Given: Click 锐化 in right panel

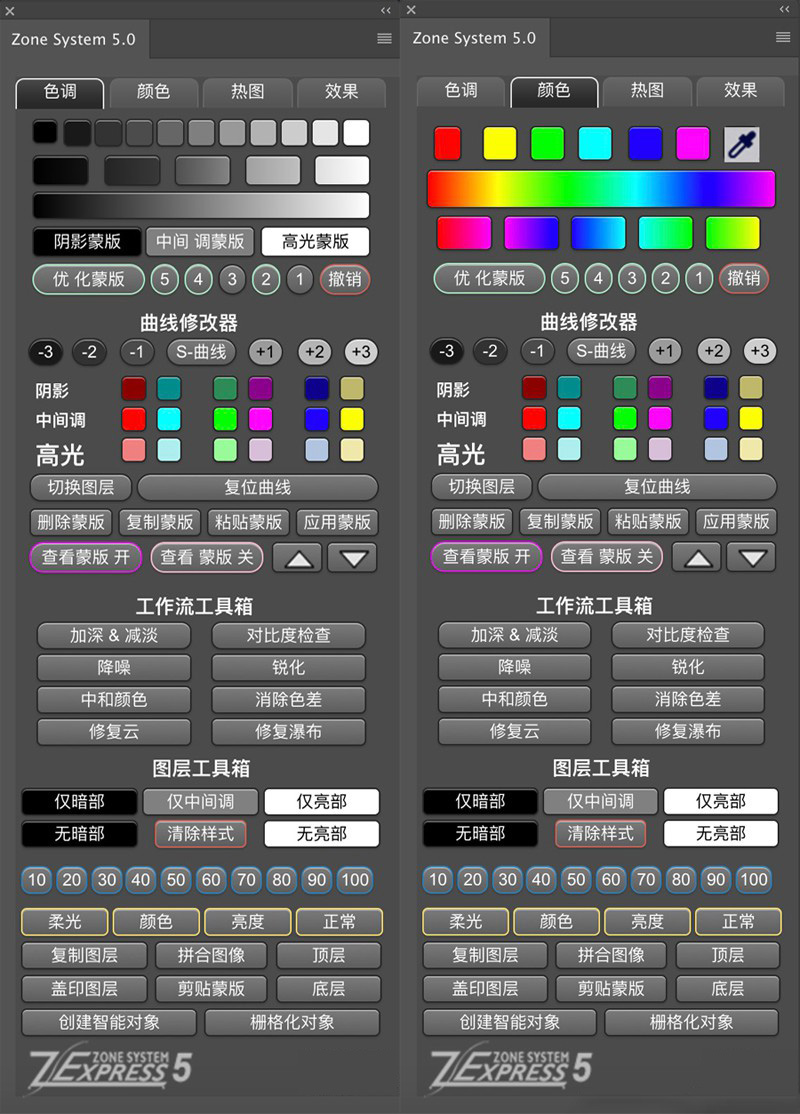Looking at the screenshot, I should (688, 667).
